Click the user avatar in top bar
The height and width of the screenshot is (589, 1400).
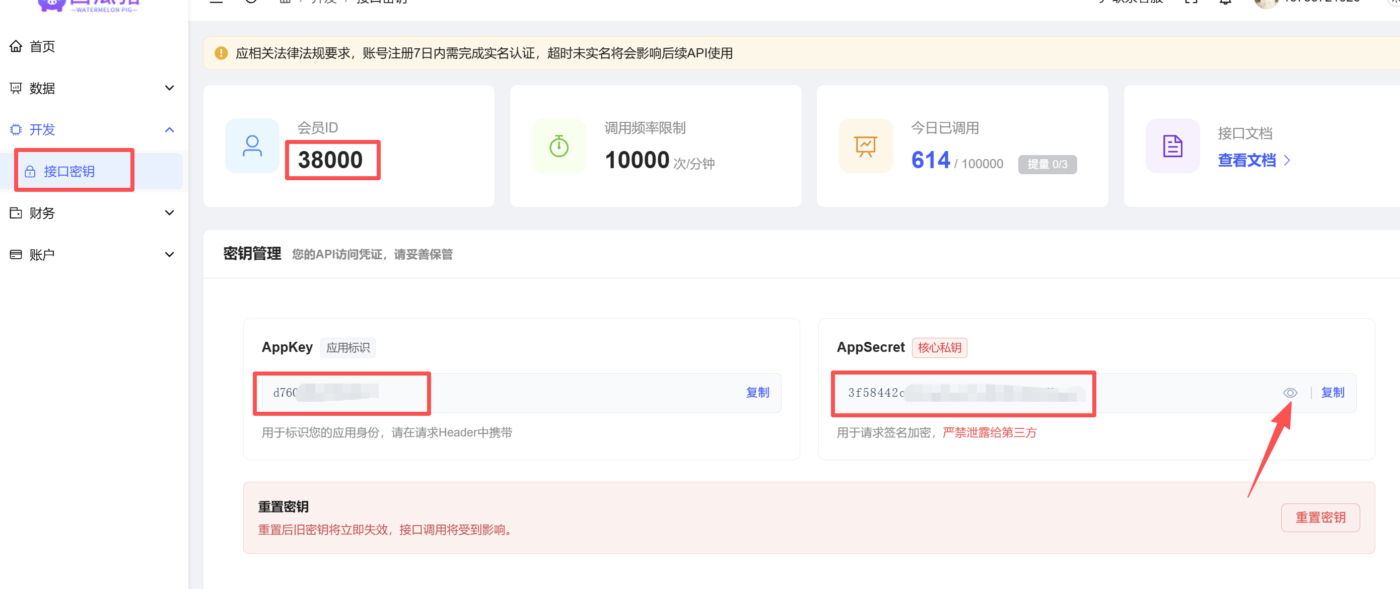coord(1266,4)
